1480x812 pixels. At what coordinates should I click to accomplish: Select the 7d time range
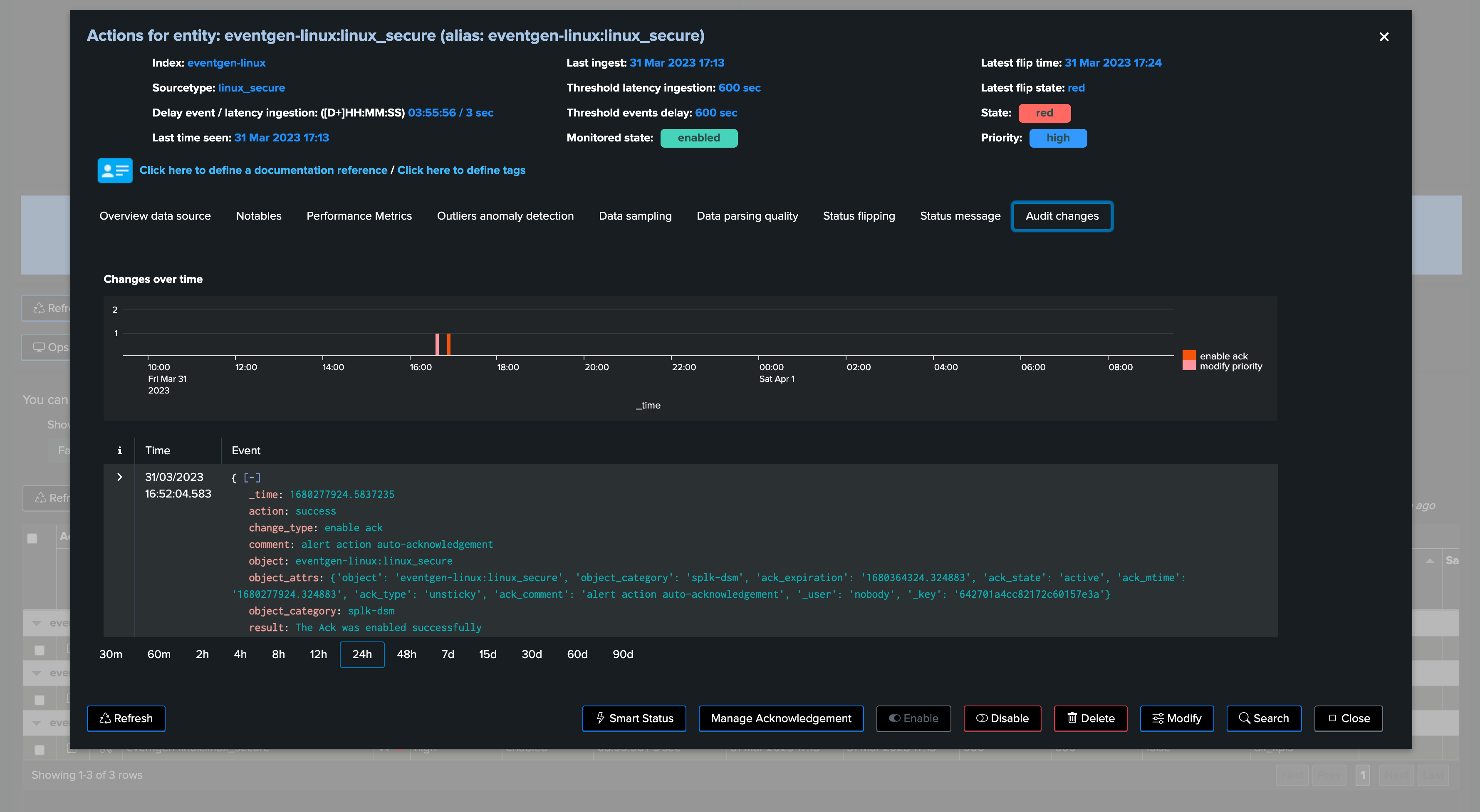[448, 654]
